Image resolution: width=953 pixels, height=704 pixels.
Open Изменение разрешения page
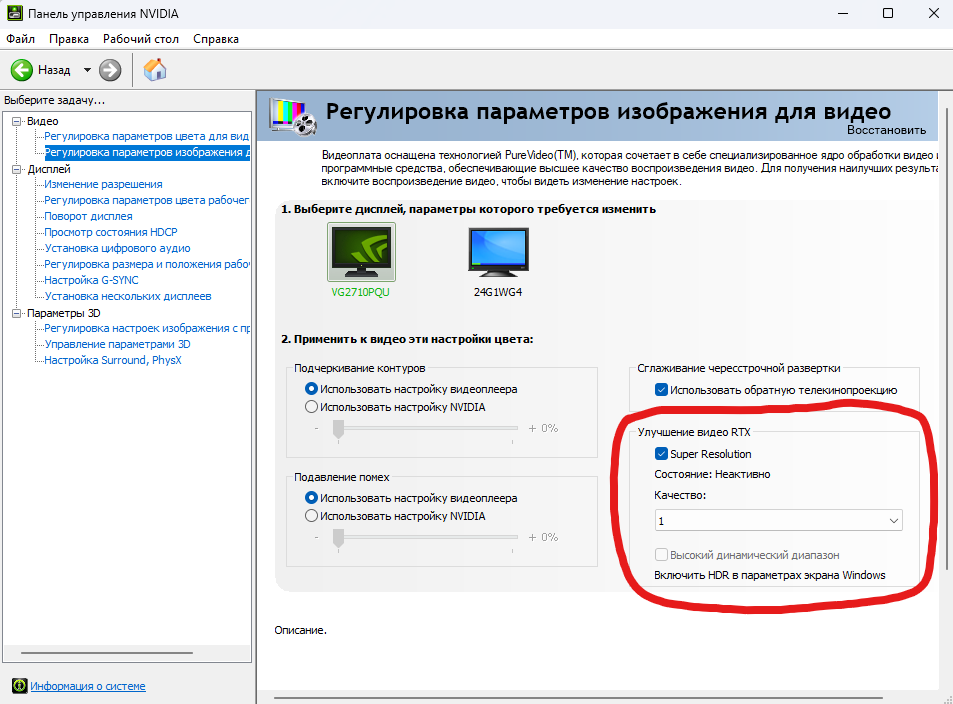coord(103,184)
